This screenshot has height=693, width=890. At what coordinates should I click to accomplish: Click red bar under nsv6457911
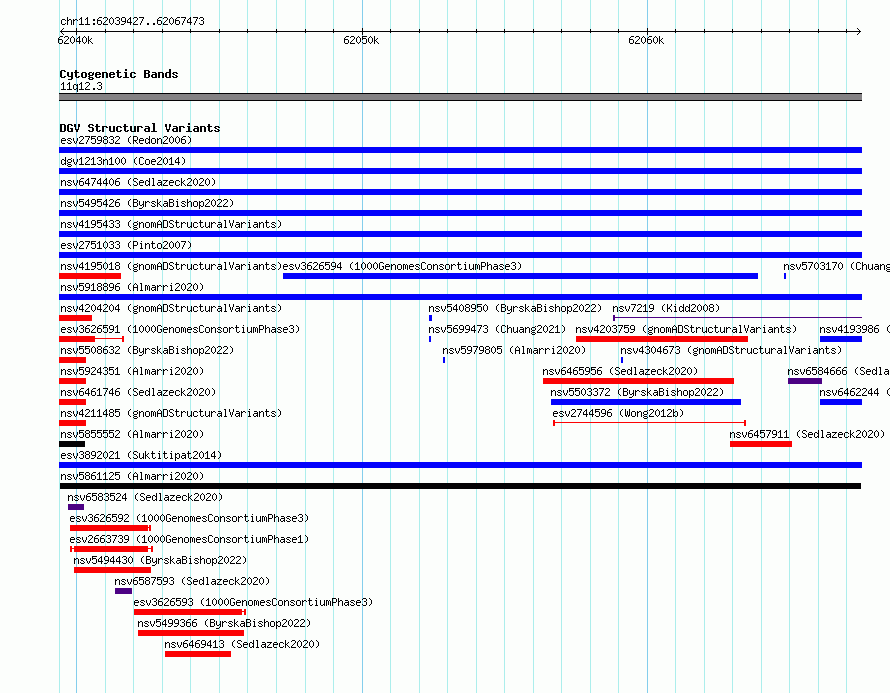(761, 444)
